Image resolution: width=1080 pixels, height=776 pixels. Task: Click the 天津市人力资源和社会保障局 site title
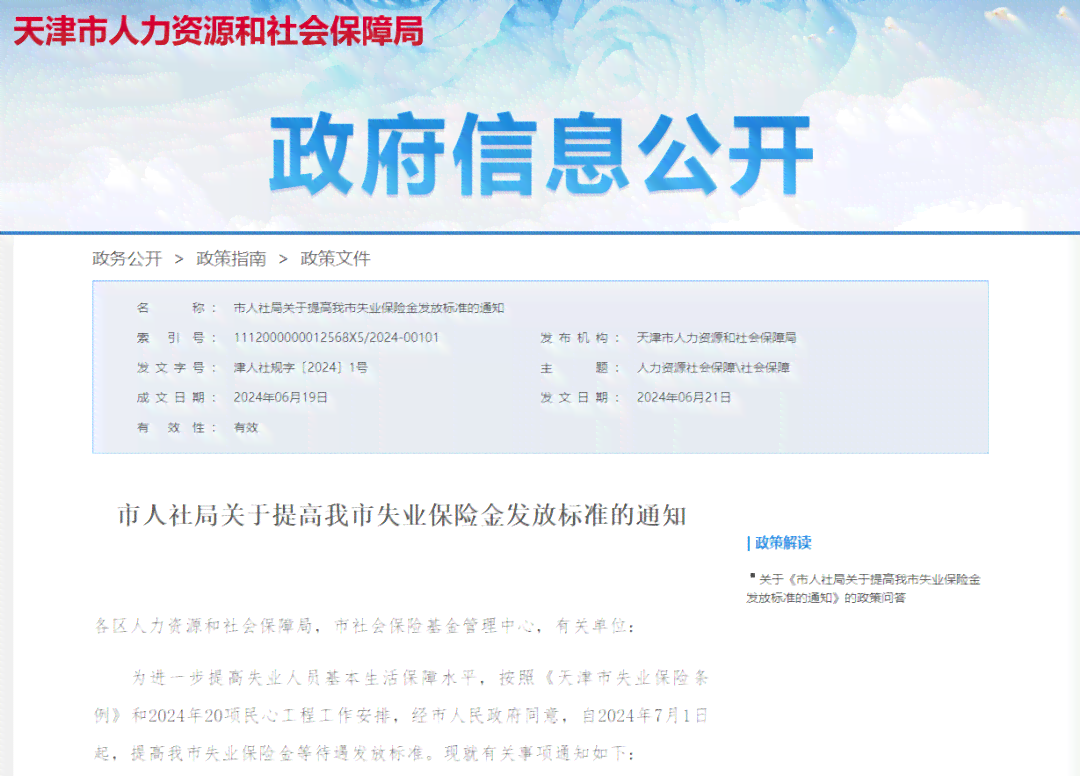coord(218,32)
